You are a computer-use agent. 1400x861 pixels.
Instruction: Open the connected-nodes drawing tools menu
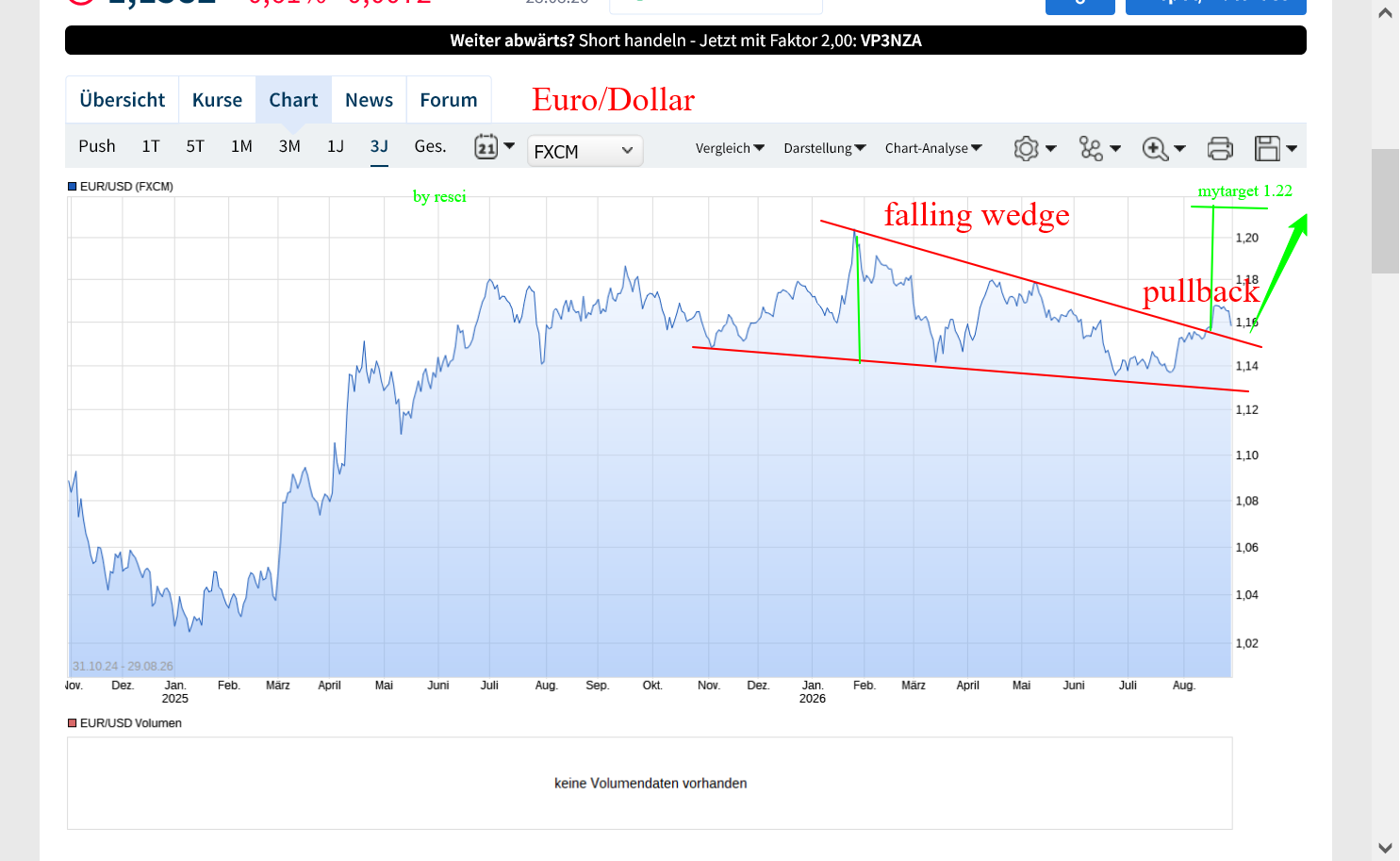1100,148
